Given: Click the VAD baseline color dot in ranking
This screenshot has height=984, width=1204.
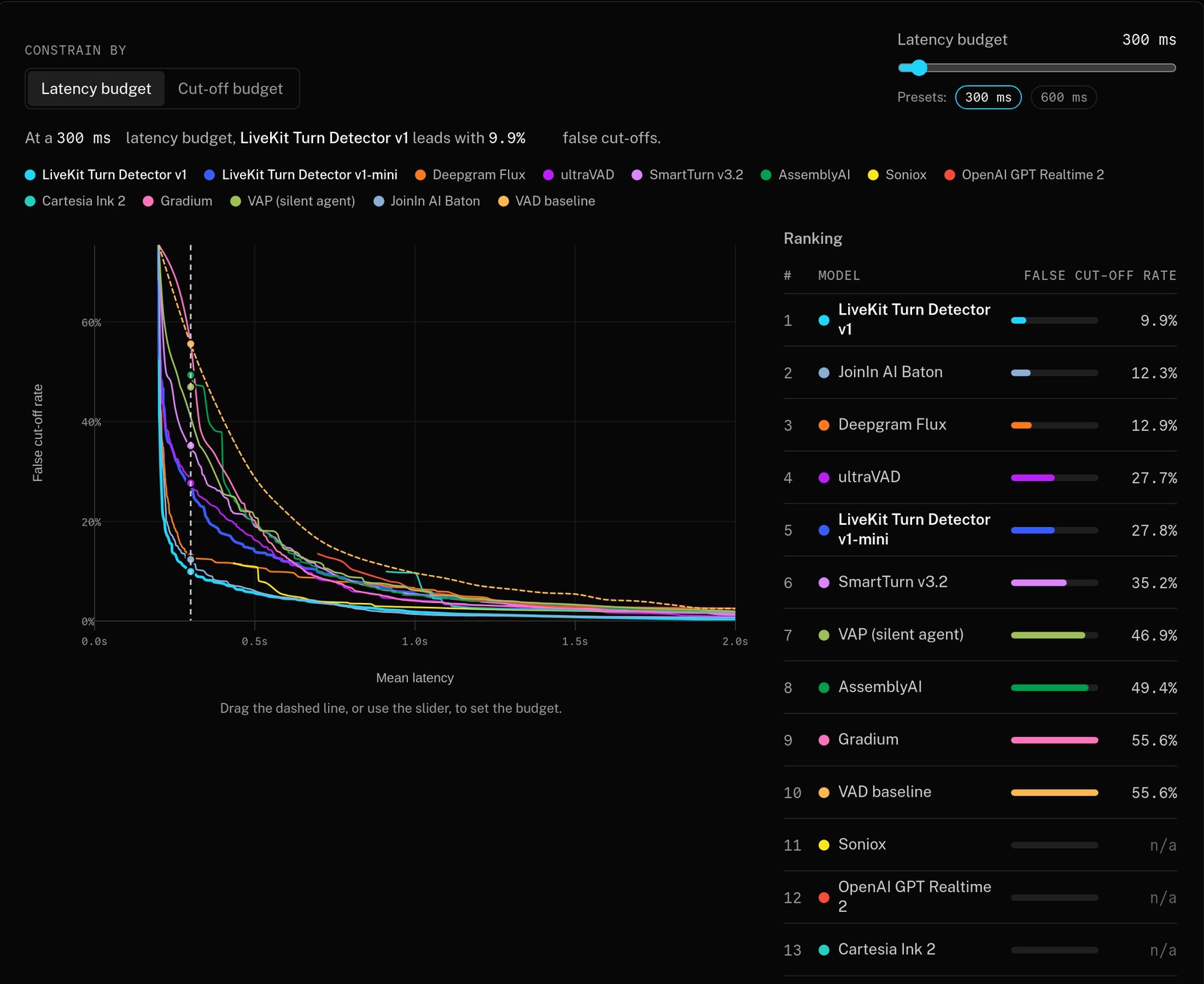Looking at the screenshot, I should pos(824,793).
